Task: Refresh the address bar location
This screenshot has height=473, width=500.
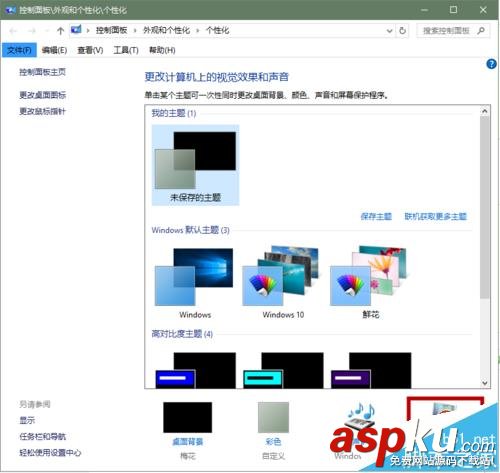Action: pyautogui.click(x=402, y=31)
